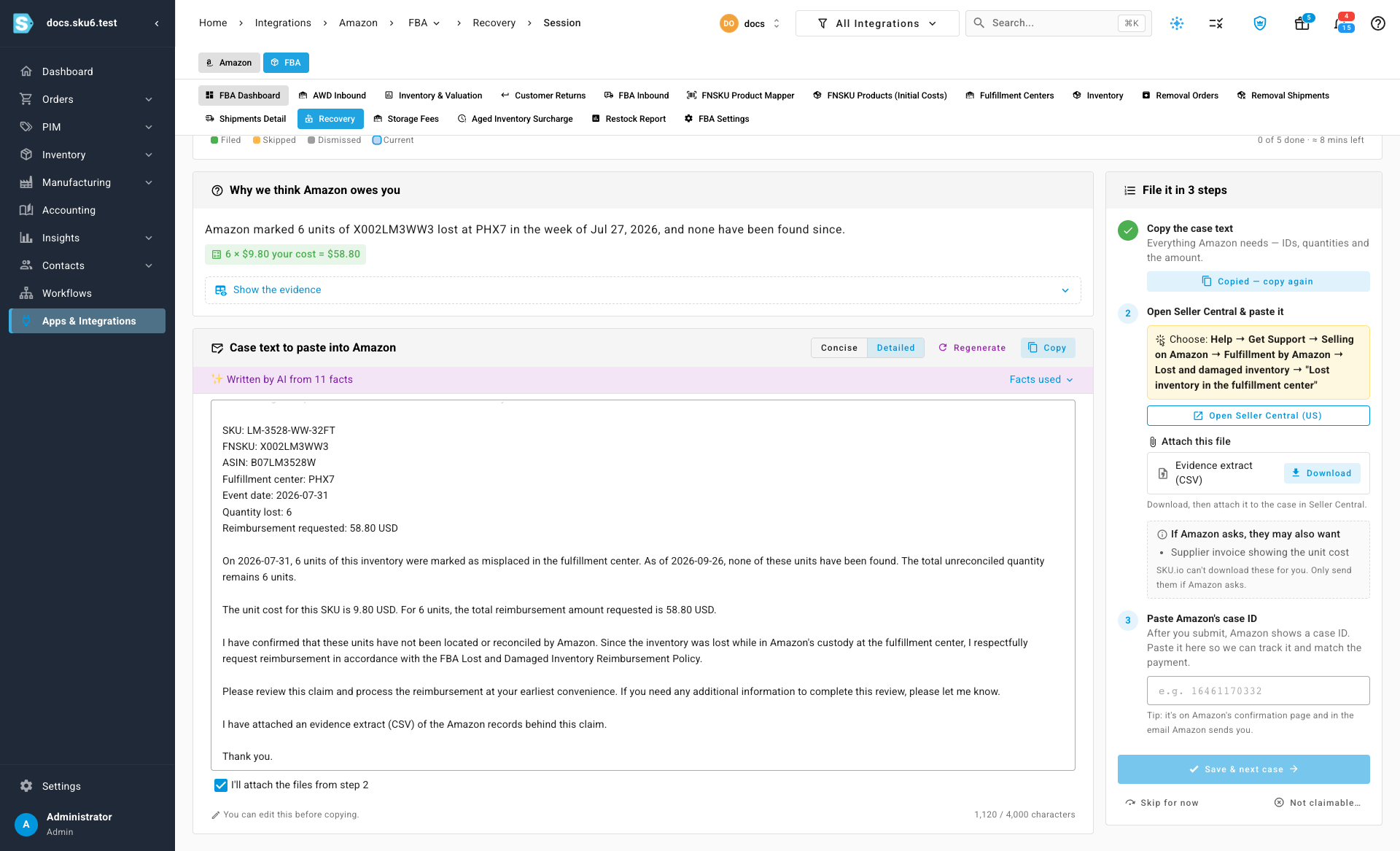Click the SKU.io logo icon

click(x=23, y=23)
